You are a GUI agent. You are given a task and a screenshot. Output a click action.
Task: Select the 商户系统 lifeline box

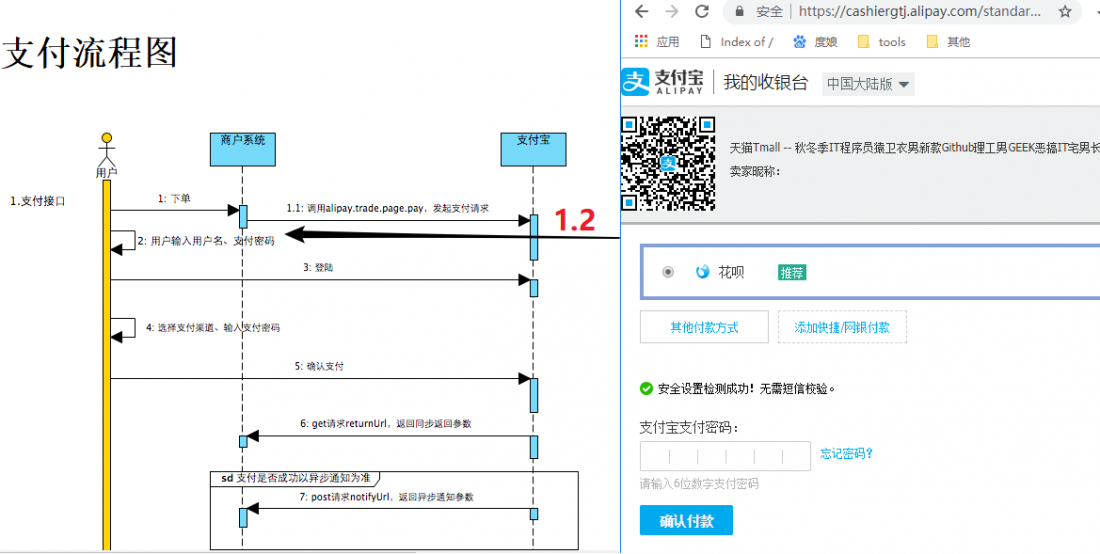click(243, 149)
